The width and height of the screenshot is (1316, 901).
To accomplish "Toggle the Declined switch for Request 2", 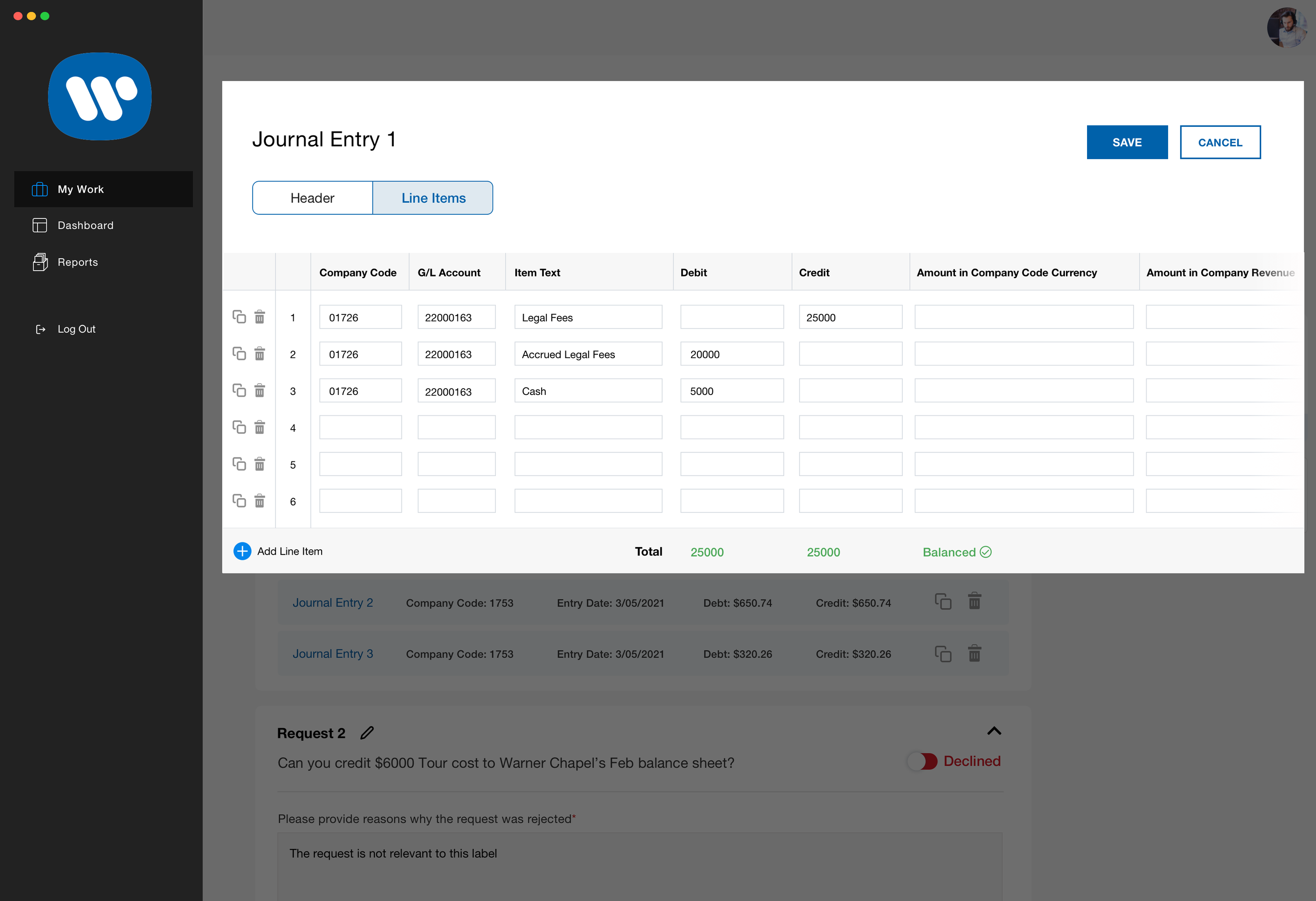I will coord(922,761).
